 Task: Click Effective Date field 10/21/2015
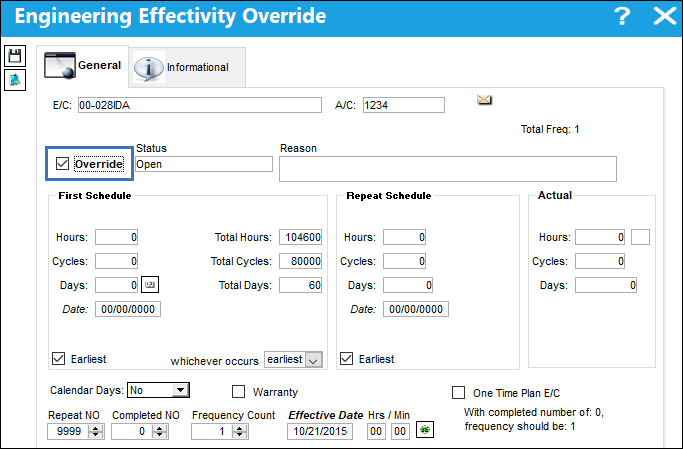coord(320,431)
